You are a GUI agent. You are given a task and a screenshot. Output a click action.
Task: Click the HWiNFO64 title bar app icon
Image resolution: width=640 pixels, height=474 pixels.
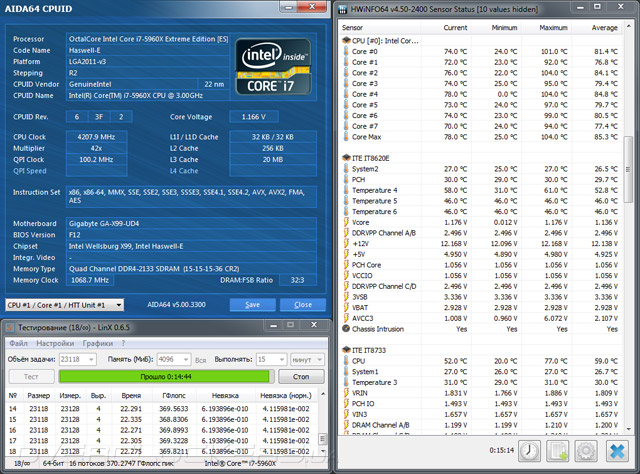tap(343, 9)
